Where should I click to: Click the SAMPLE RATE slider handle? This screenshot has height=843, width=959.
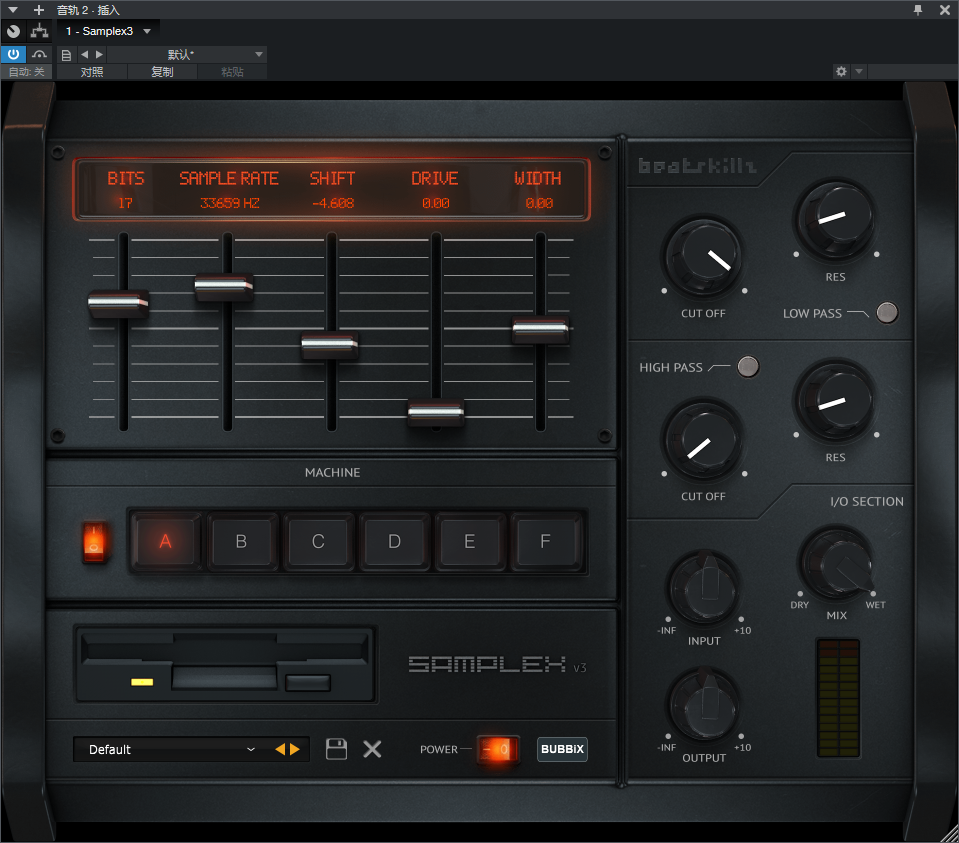tap(224, 285)
